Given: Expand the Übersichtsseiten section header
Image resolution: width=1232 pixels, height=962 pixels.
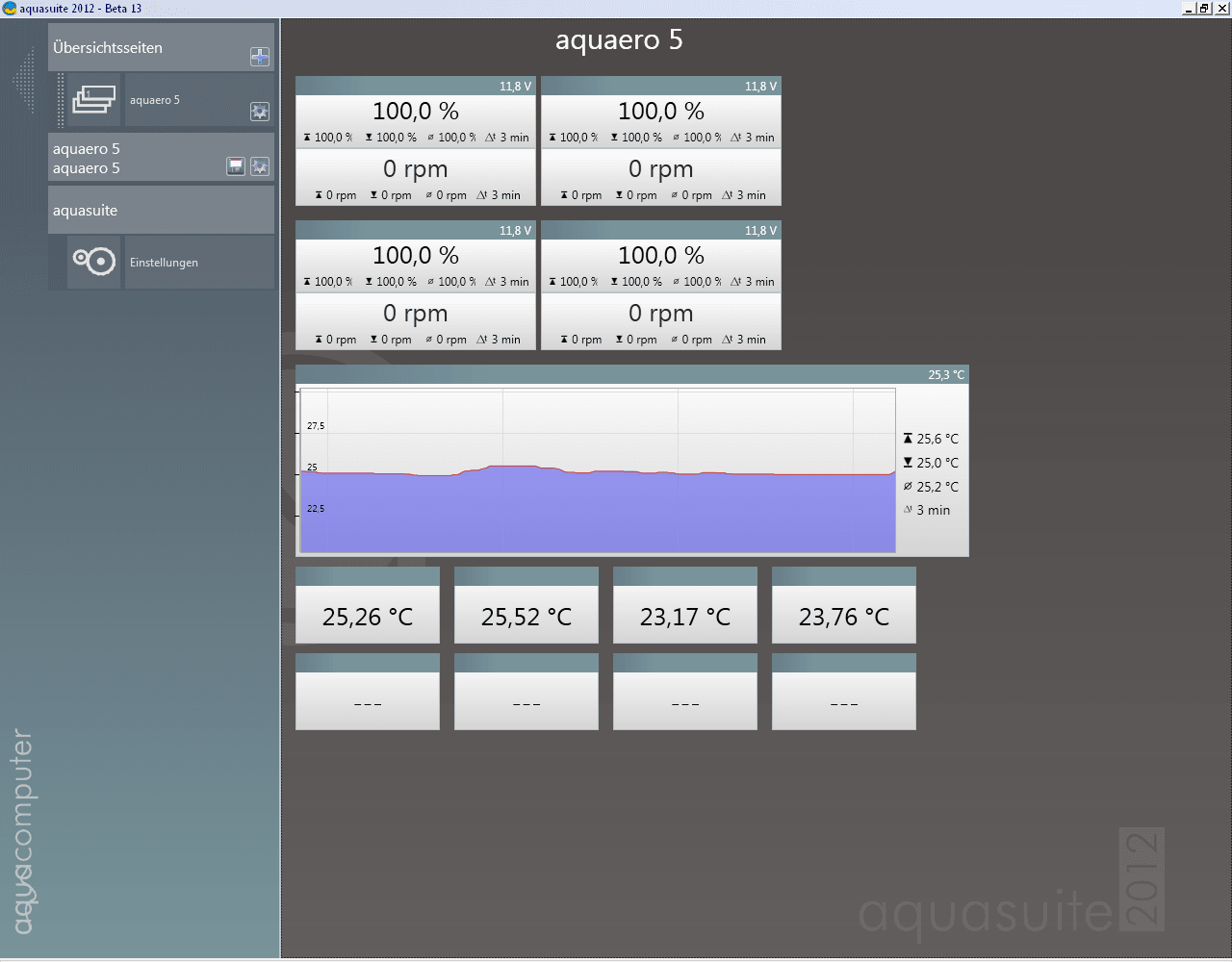Looking at the screenshot, I should point(161,47).
